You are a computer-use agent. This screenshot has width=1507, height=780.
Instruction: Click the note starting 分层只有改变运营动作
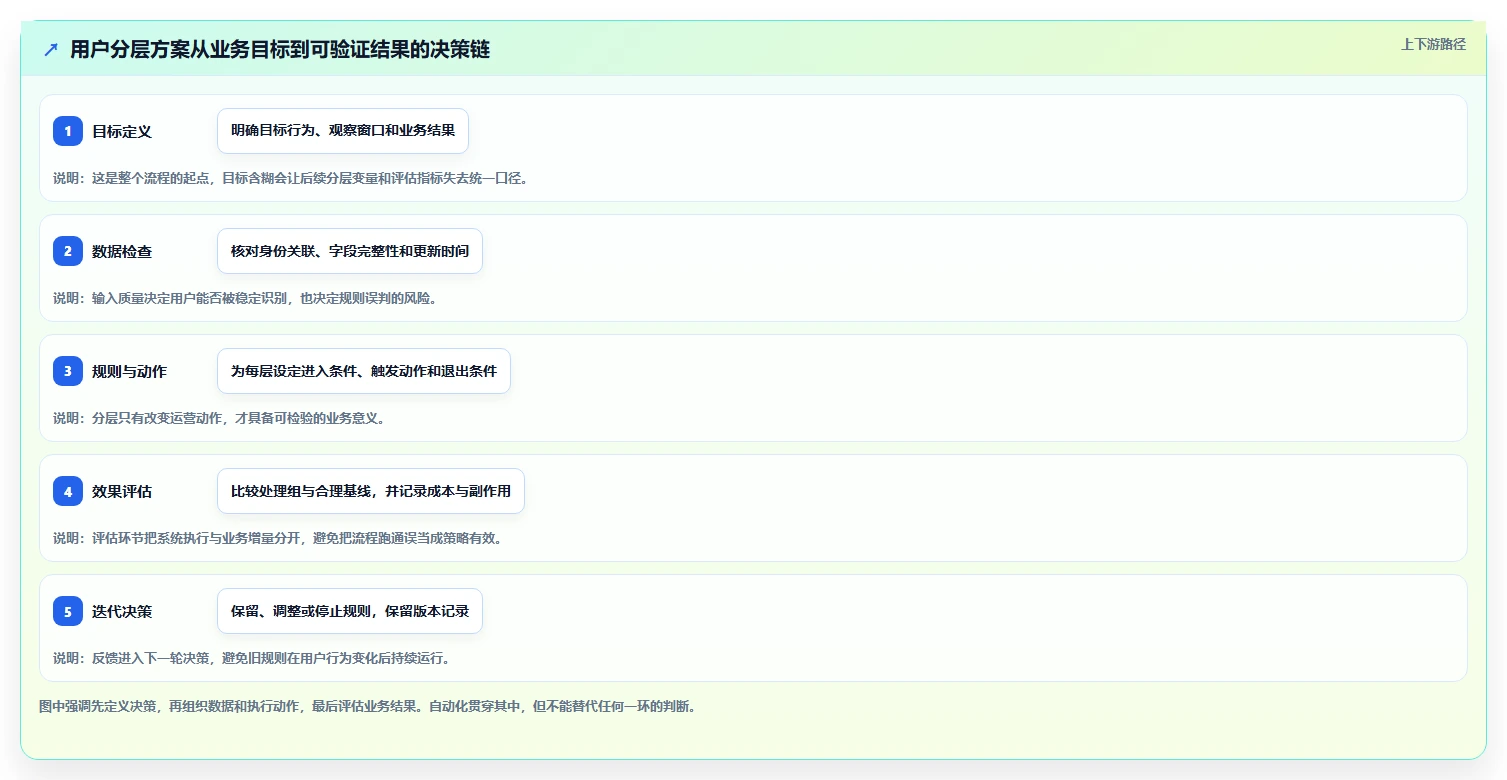[219, 418]
